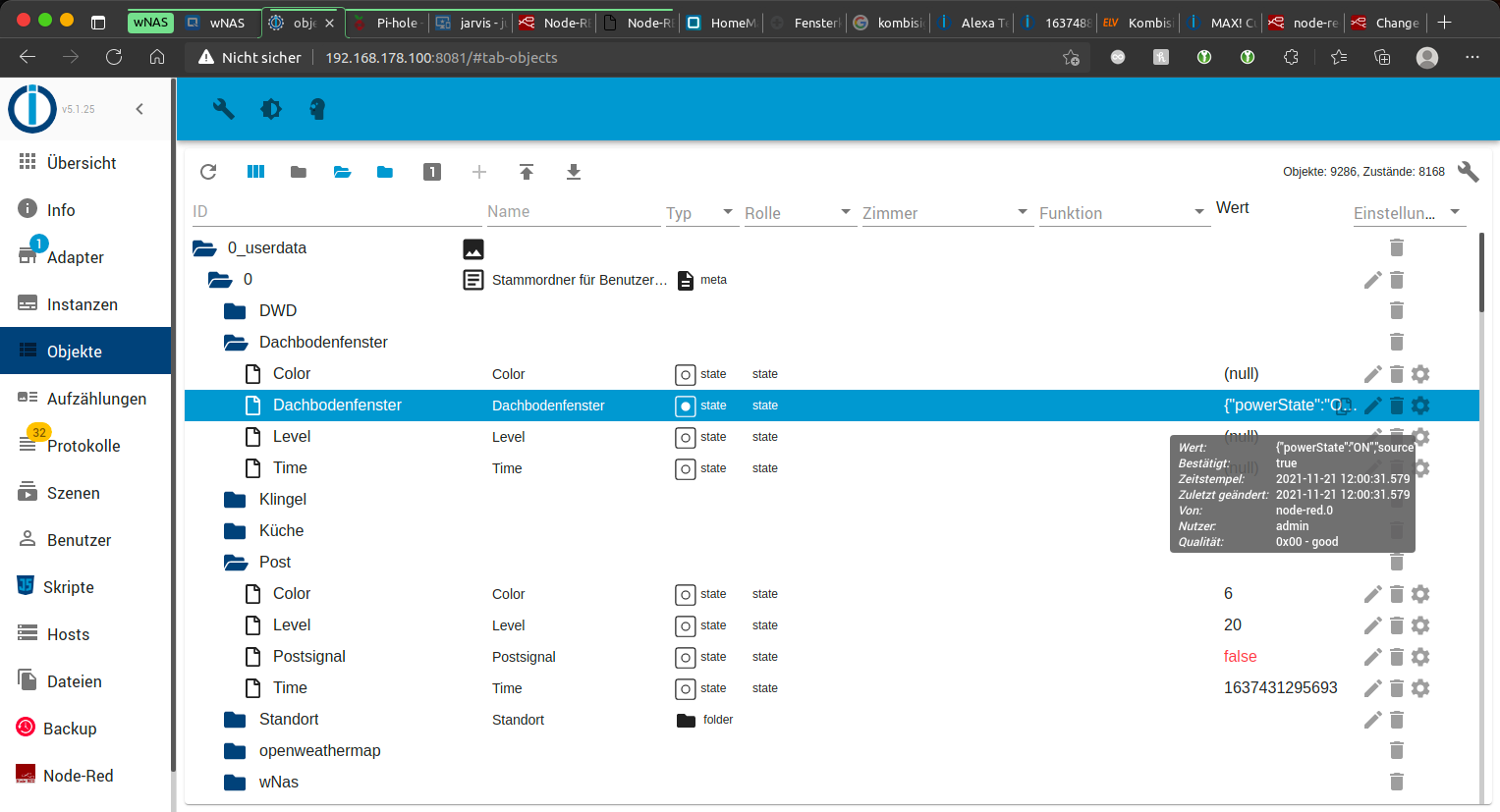Click the blue folder view toggle icon

(385, 172)
